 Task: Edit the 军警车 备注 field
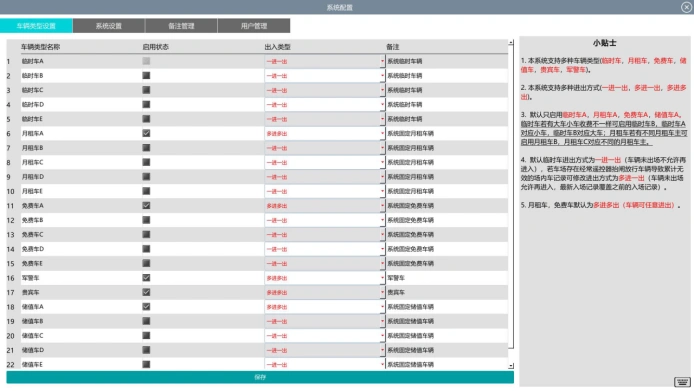click(x=447, y=278)
